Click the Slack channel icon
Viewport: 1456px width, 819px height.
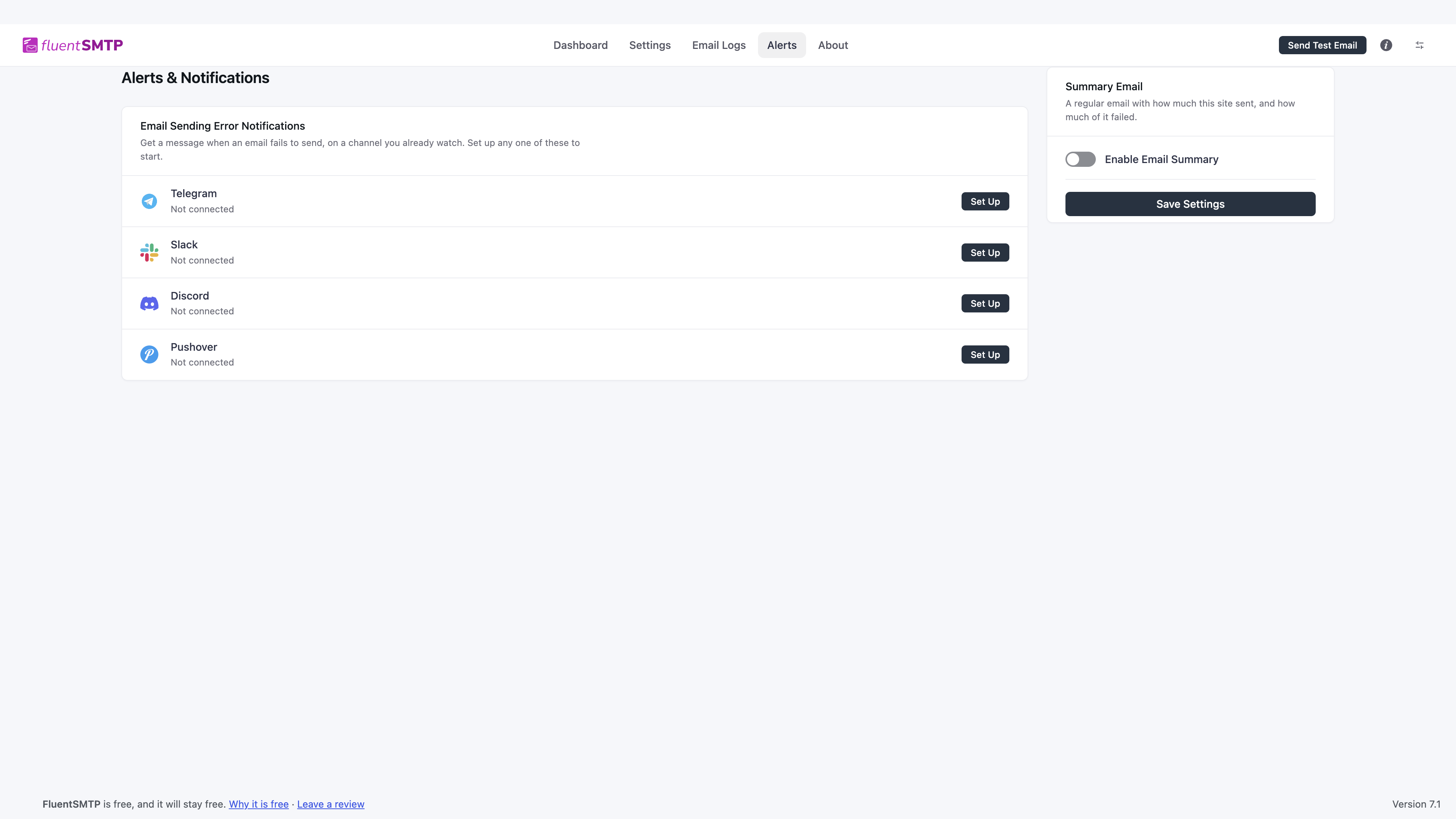[x=149, y=253]
